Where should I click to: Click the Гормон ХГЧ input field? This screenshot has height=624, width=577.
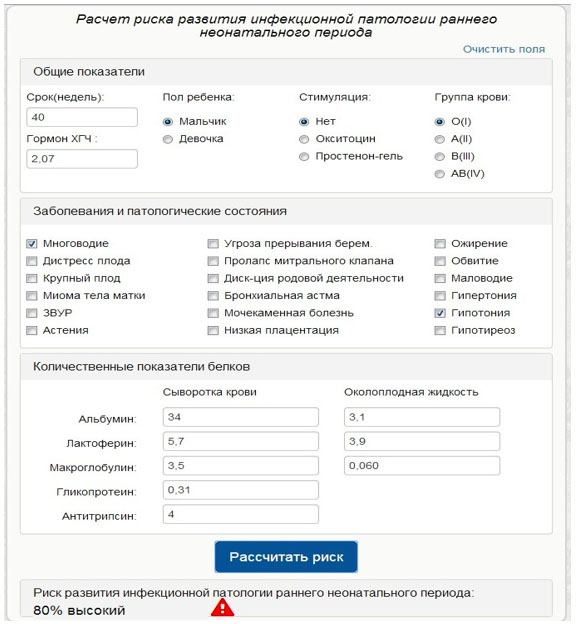[x=82, y=159]
